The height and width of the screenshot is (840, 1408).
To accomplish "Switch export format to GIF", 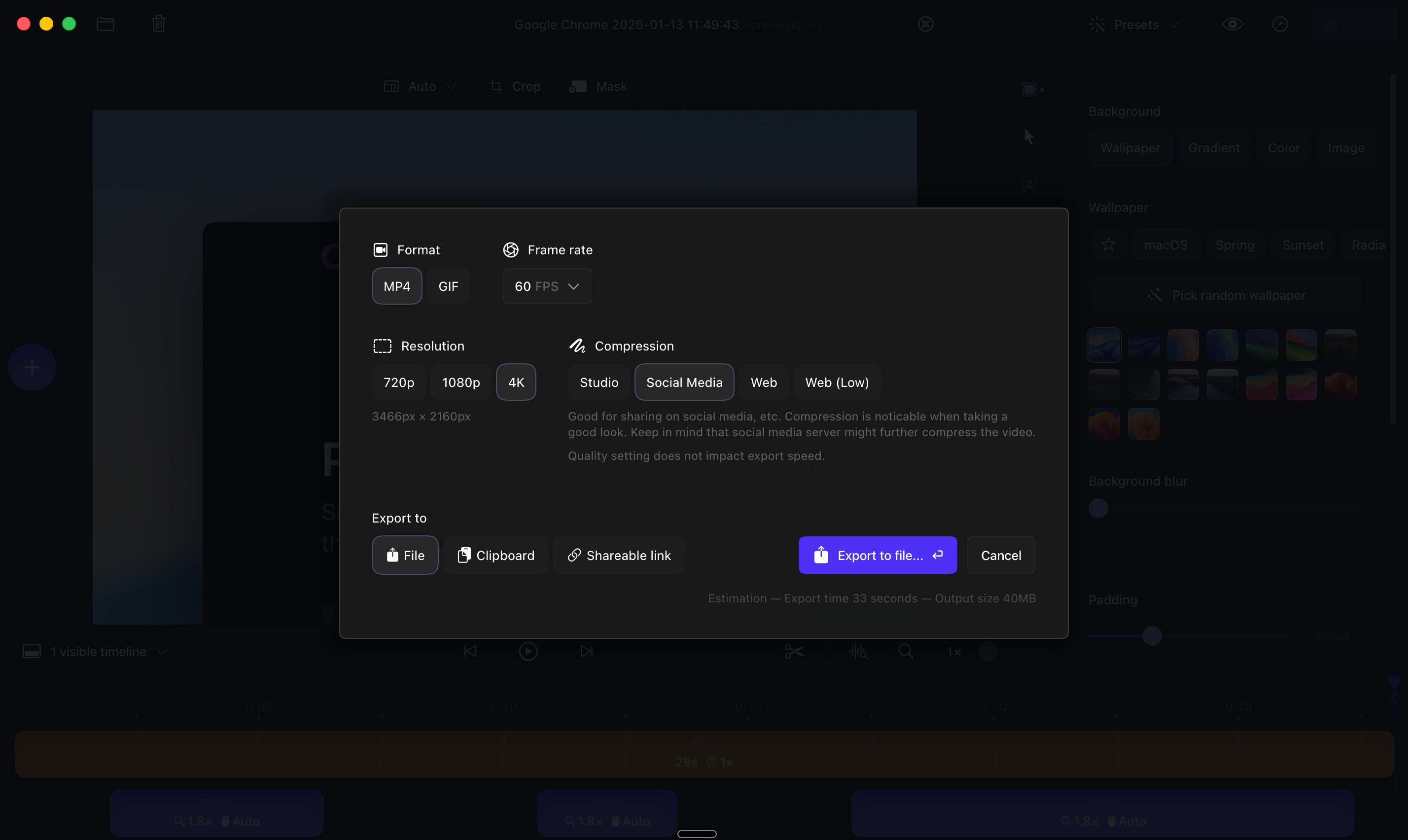I will click(x=448, y=286).
